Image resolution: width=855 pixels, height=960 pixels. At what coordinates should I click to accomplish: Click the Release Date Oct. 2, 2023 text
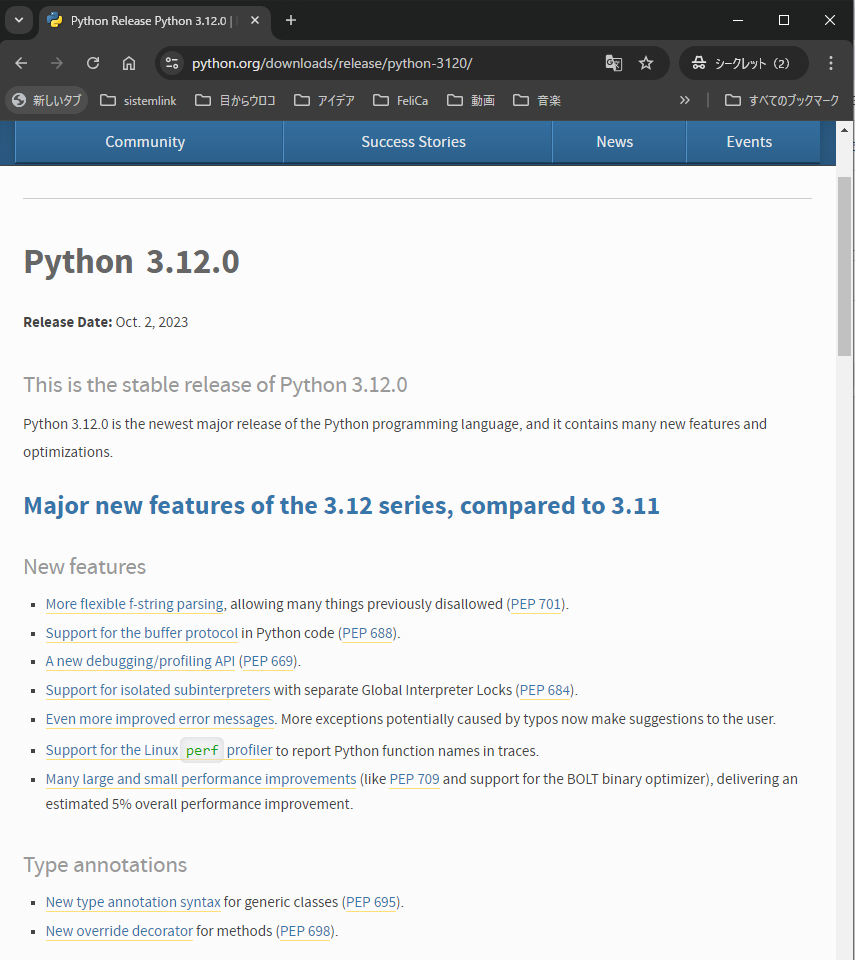pos(105,322)
